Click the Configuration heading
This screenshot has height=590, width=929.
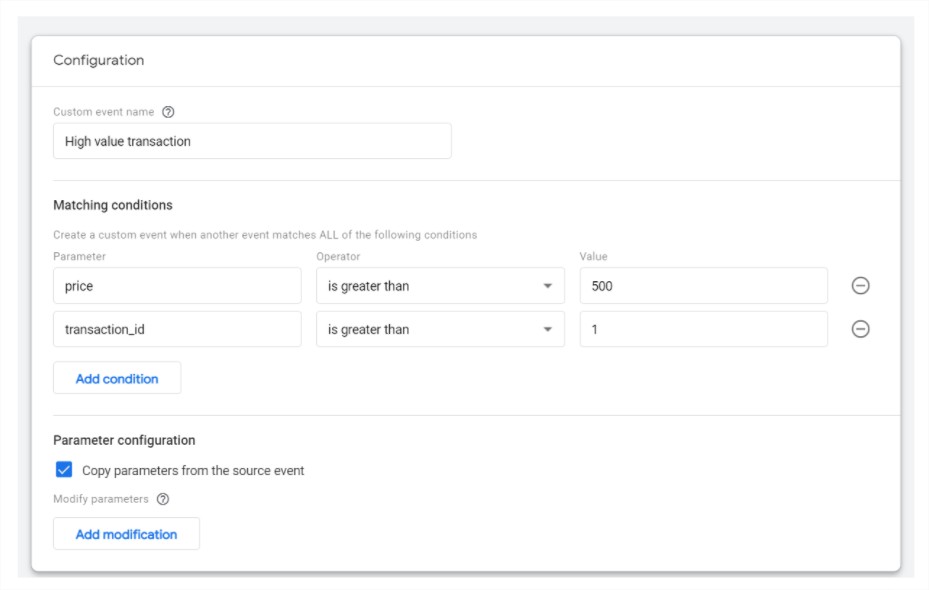point(99,60)
